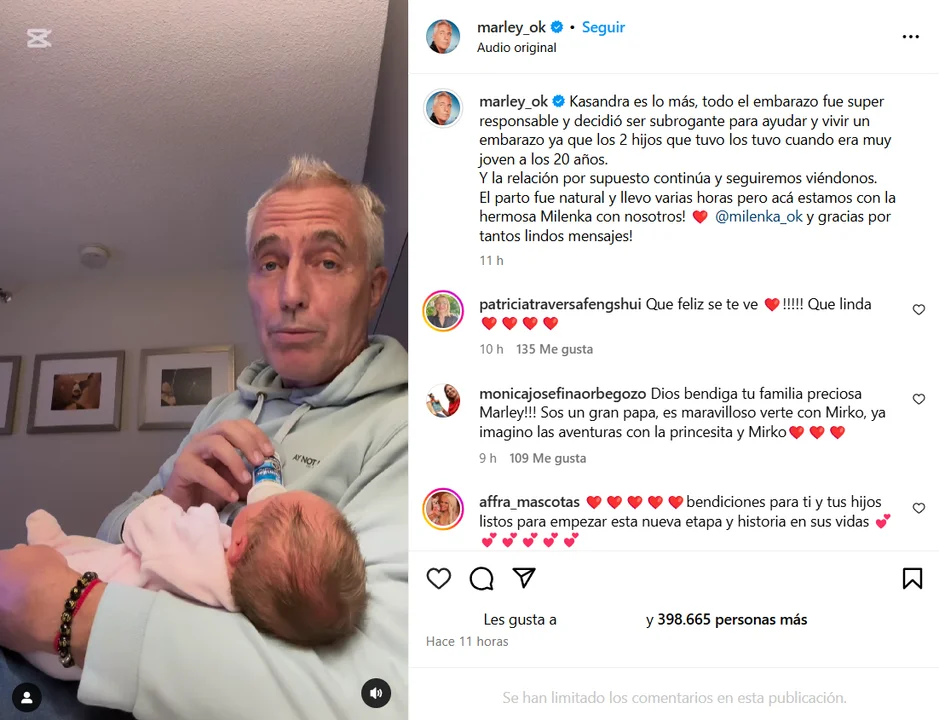Viewport: 939px width, 720px height.
Task: Like patriciatraversafengshui's comment
Action: (x=919, y=310)
